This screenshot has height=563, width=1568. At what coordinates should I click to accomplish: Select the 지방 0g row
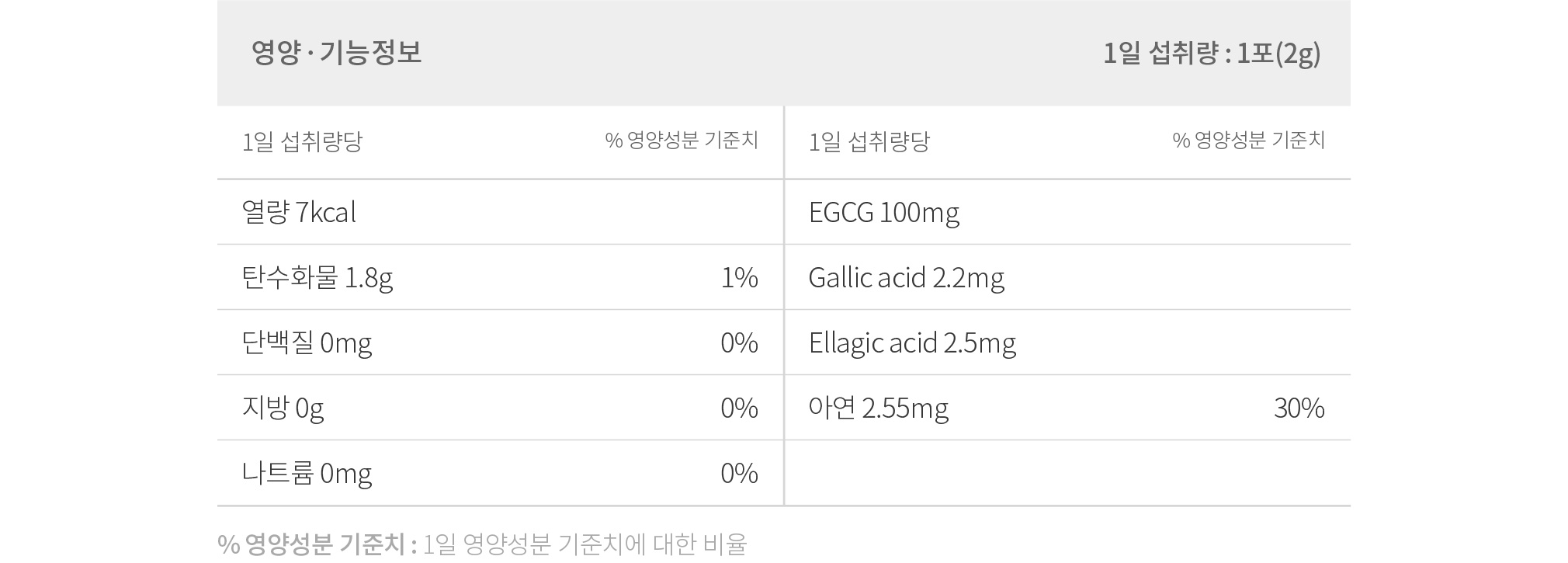point(500,408)
